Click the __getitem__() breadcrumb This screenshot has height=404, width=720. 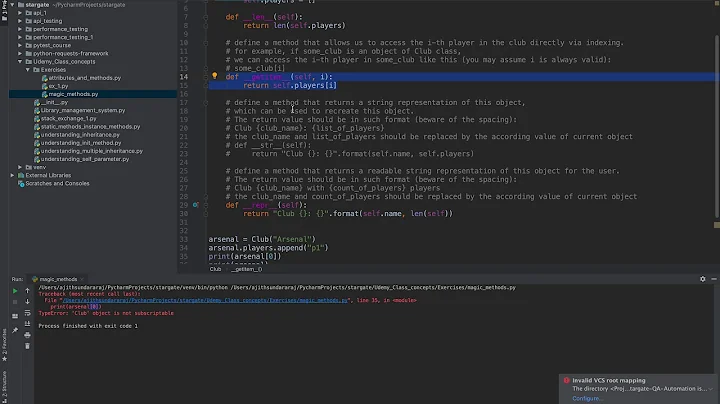[247, 269]
